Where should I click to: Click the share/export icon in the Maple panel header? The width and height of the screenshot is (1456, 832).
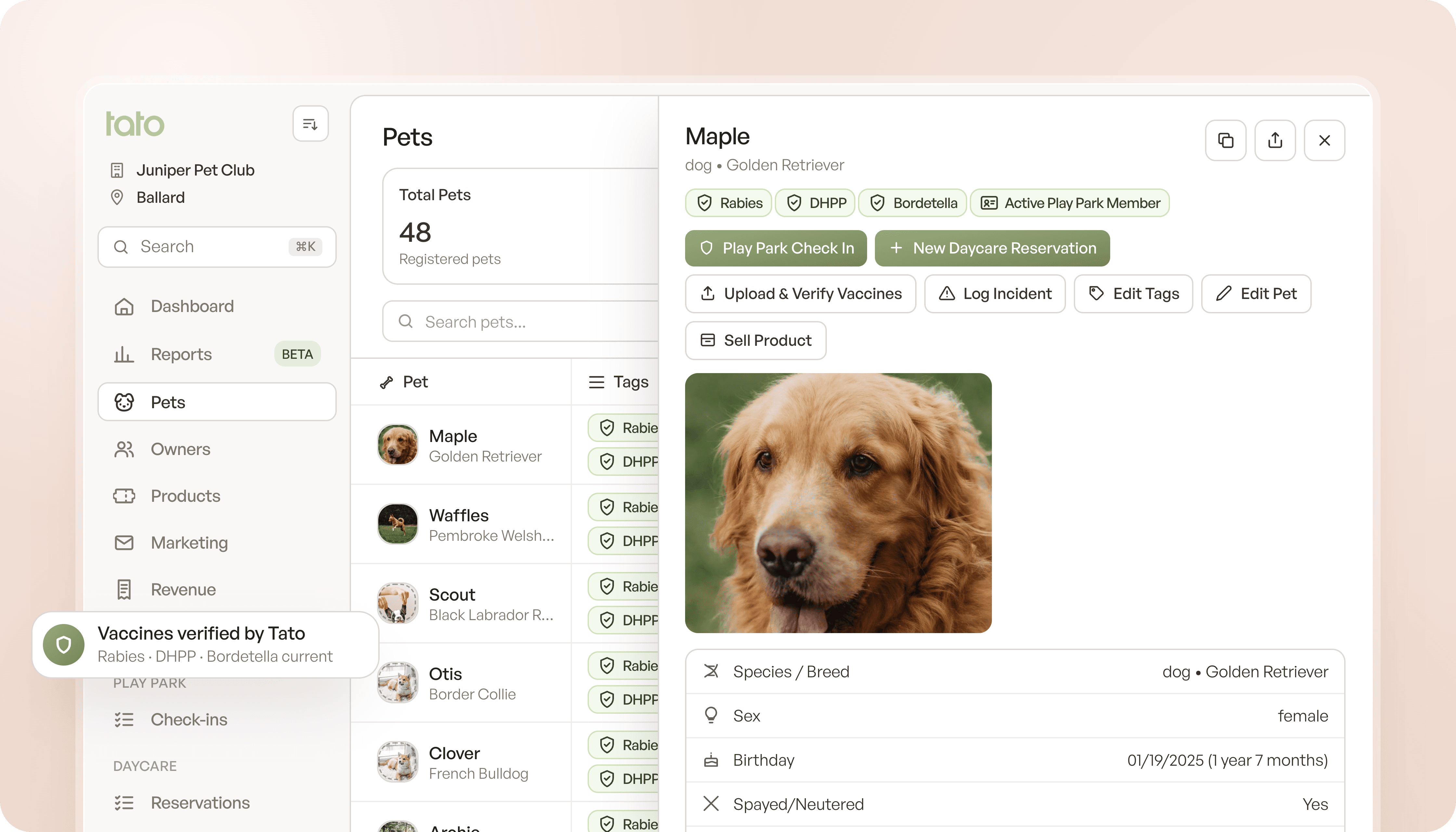pyautogui.click(x=1275, y=140)
